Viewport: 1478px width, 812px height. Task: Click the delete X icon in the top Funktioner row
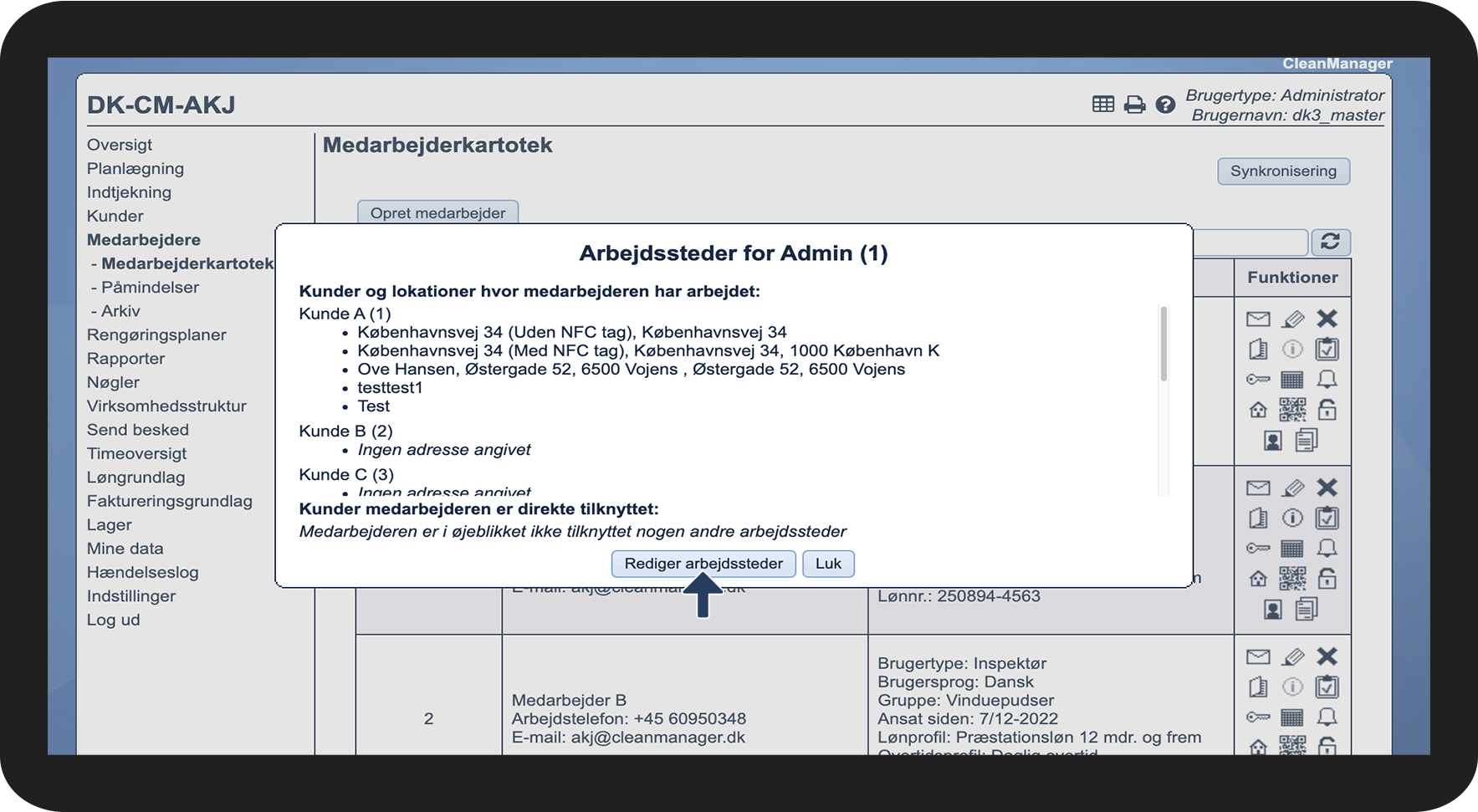1327,319
